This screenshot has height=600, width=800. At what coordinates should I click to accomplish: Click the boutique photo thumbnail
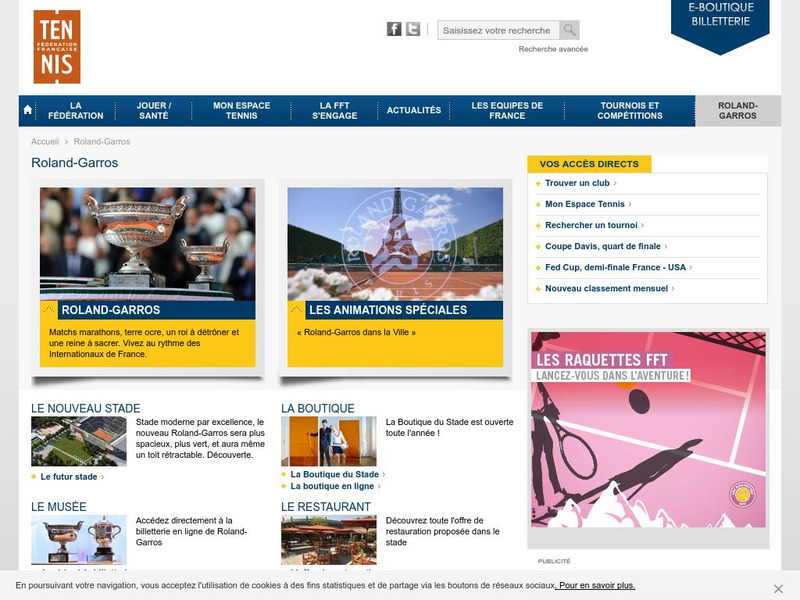coord(329,441)
